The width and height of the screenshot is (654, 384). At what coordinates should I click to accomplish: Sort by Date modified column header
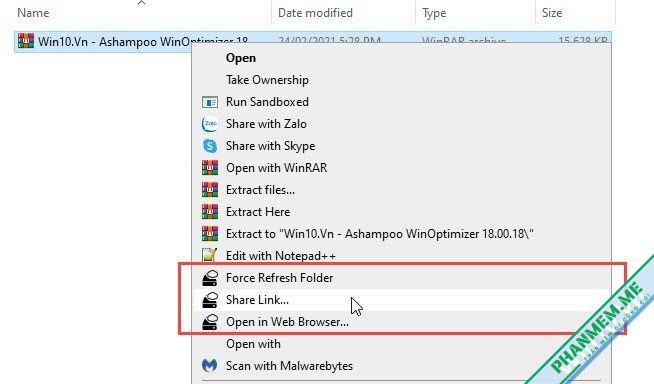[315, 13]
